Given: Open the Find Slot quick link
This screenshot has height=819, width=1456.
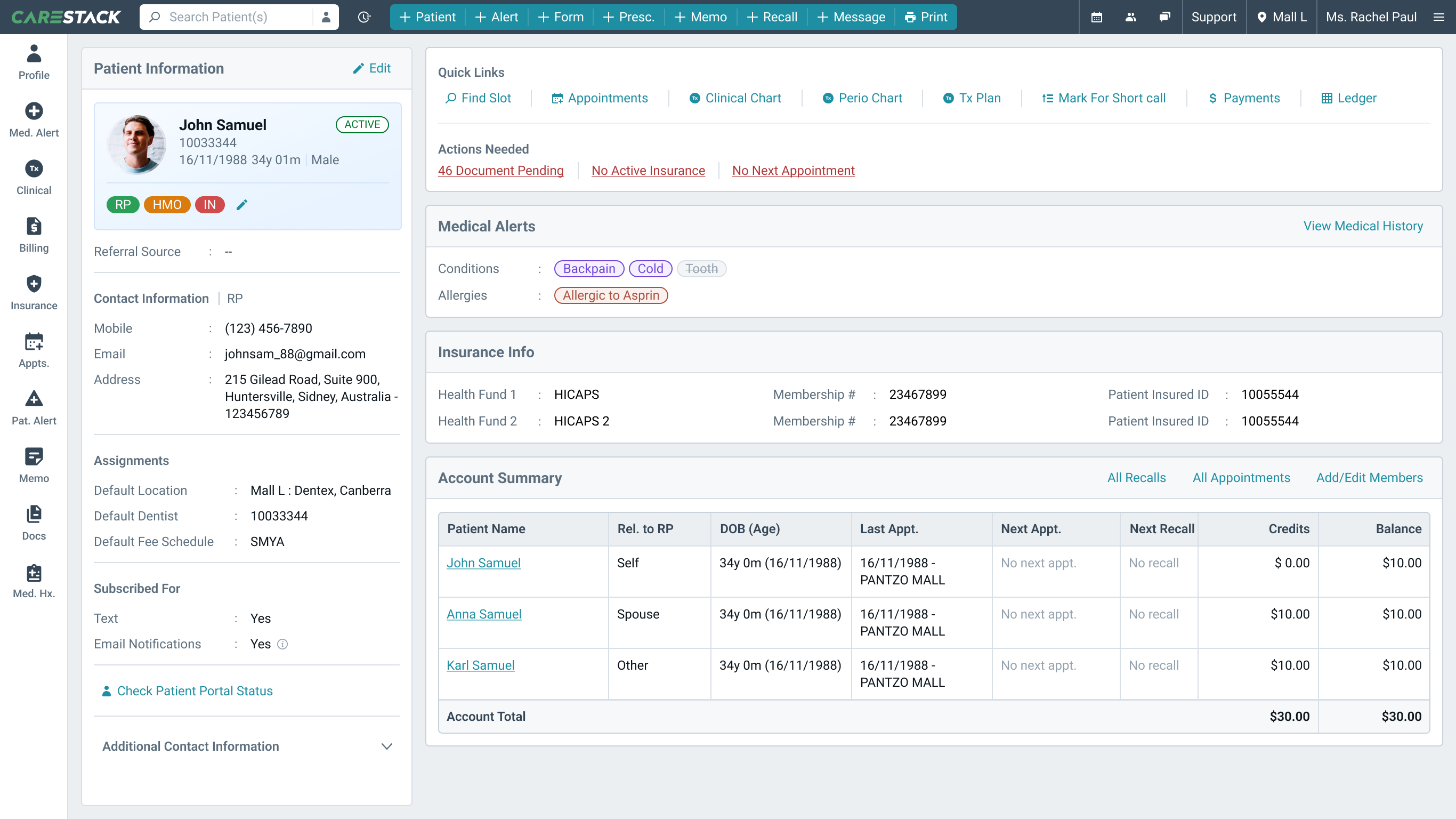Looking at the screenshot, I should (x=478, y=99).
